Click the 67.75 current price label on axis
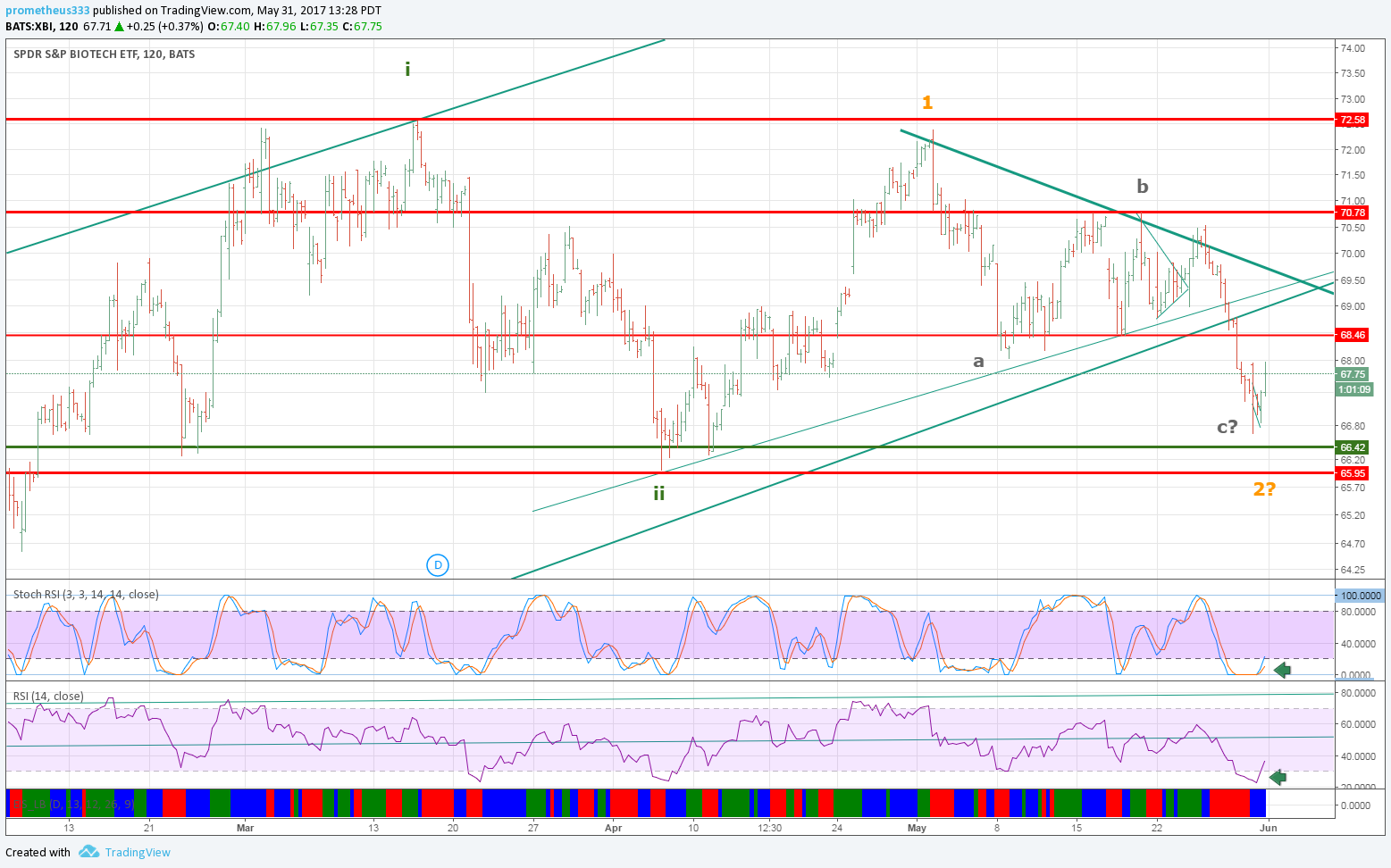This screenshot has height=868, width=1391. 1353,374
